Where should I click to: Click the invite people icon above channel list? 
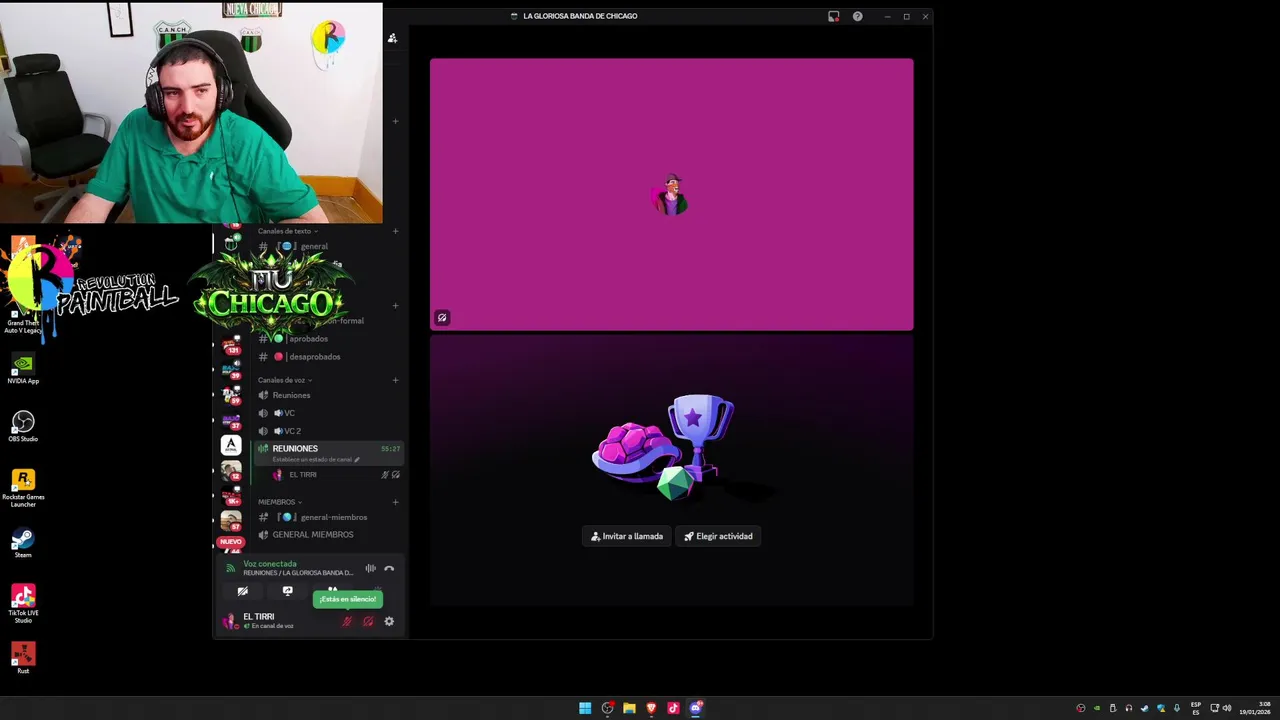click(x=392, y=38)
